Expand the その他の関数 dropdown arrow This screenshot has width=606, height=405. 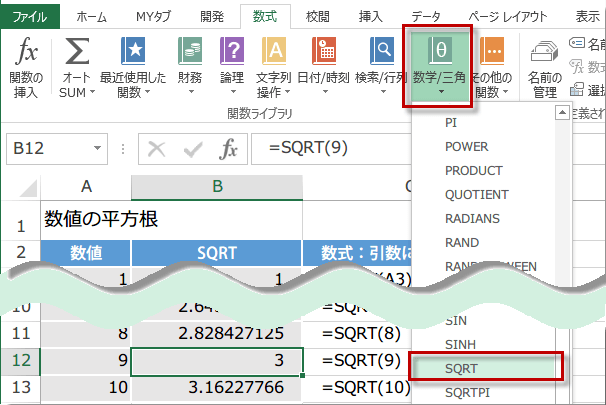[506, 92]
